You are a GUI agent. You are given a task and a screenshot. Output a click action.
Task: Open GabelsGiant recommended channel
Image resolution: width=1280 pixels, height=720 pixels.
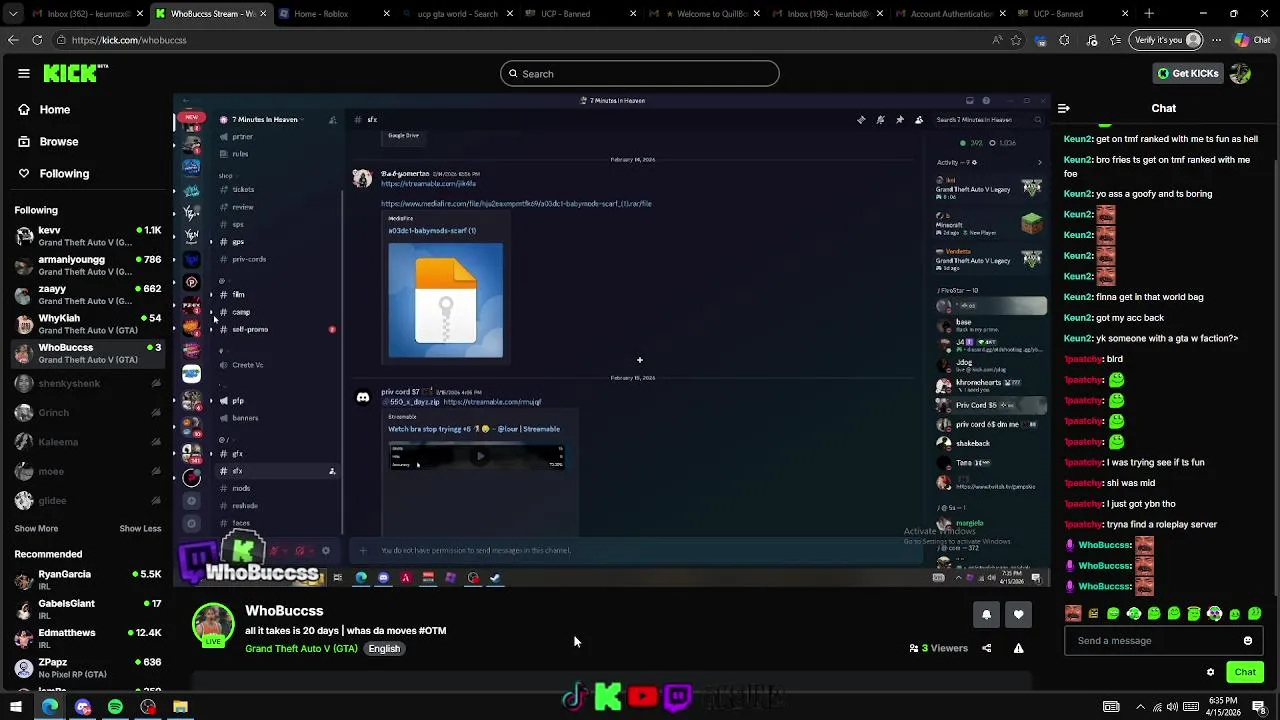(88, 609)
